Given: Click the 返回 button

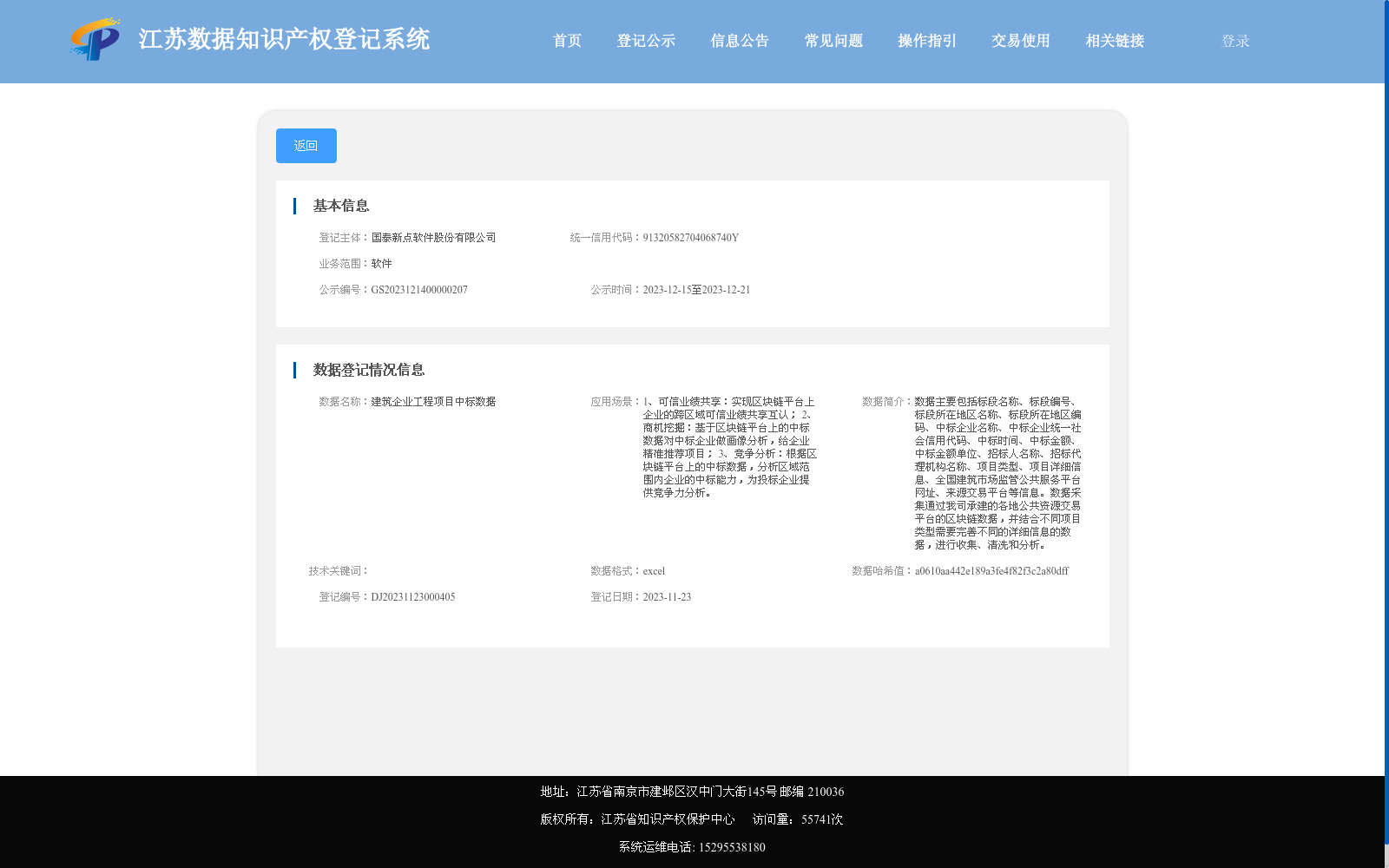Looking at the screenshot, I should [x=306, y=146].
